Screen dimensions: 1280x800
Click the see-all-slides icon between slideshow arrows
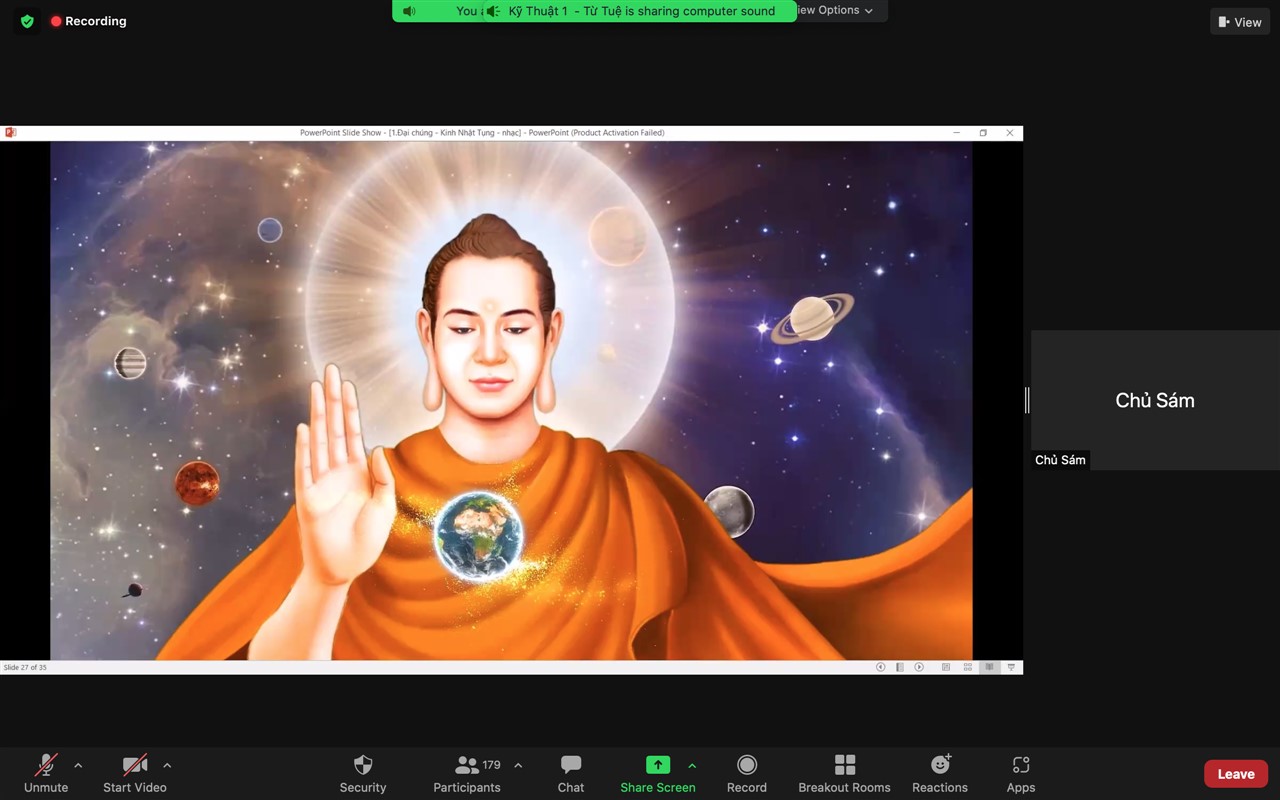(900, 667)
